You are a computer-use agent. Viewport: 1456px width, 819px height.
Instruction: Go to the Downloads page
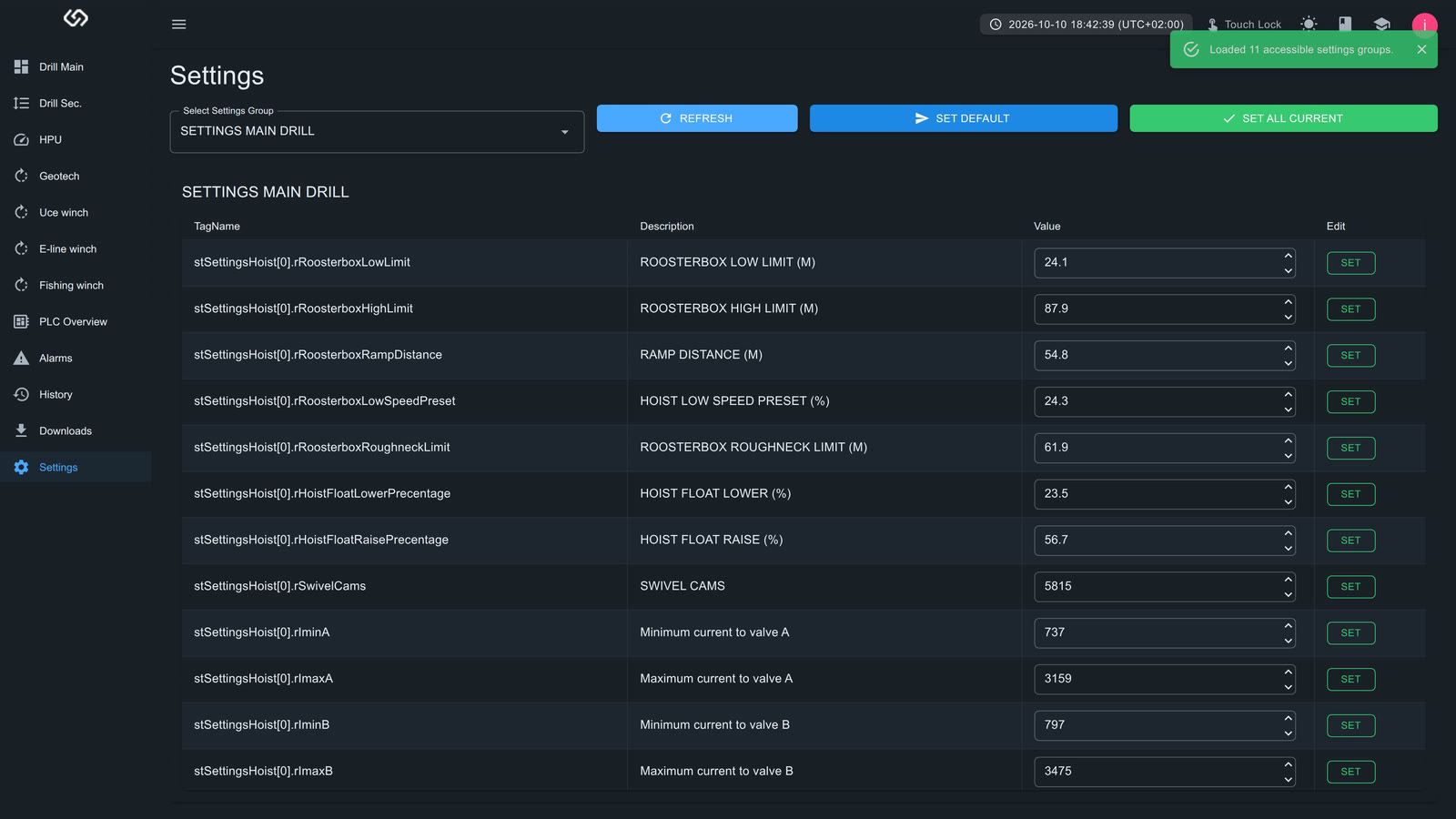click(76, 431)
